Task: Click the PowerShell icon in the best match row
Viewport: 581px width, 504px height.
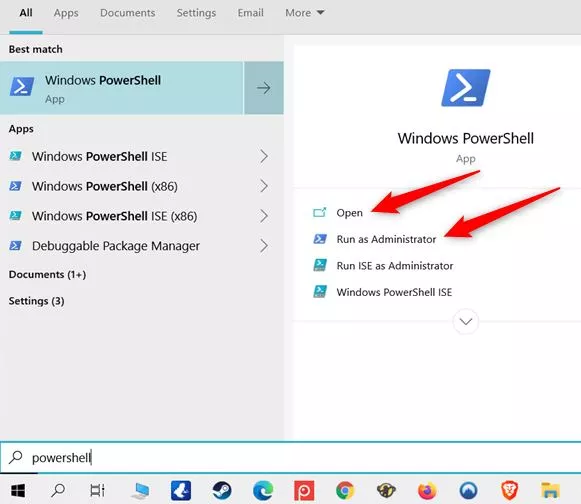Action: [x=22, y=86]
